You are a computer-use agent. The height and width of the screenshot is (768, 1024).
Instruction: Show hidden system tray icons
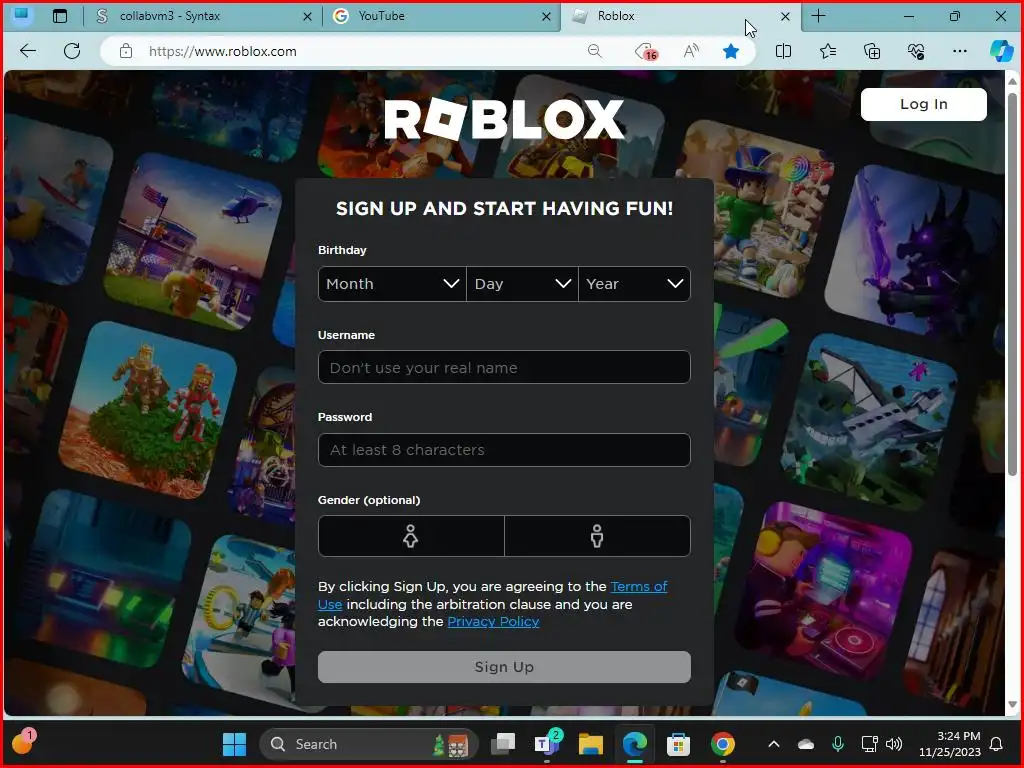point(774,744)
